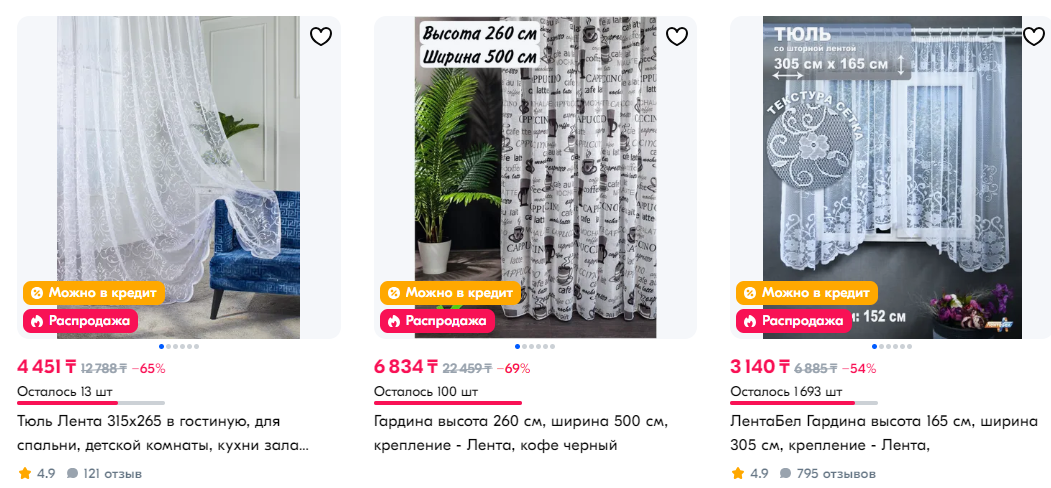
Task: Select second image dot under first product
Action: [168, 347]
